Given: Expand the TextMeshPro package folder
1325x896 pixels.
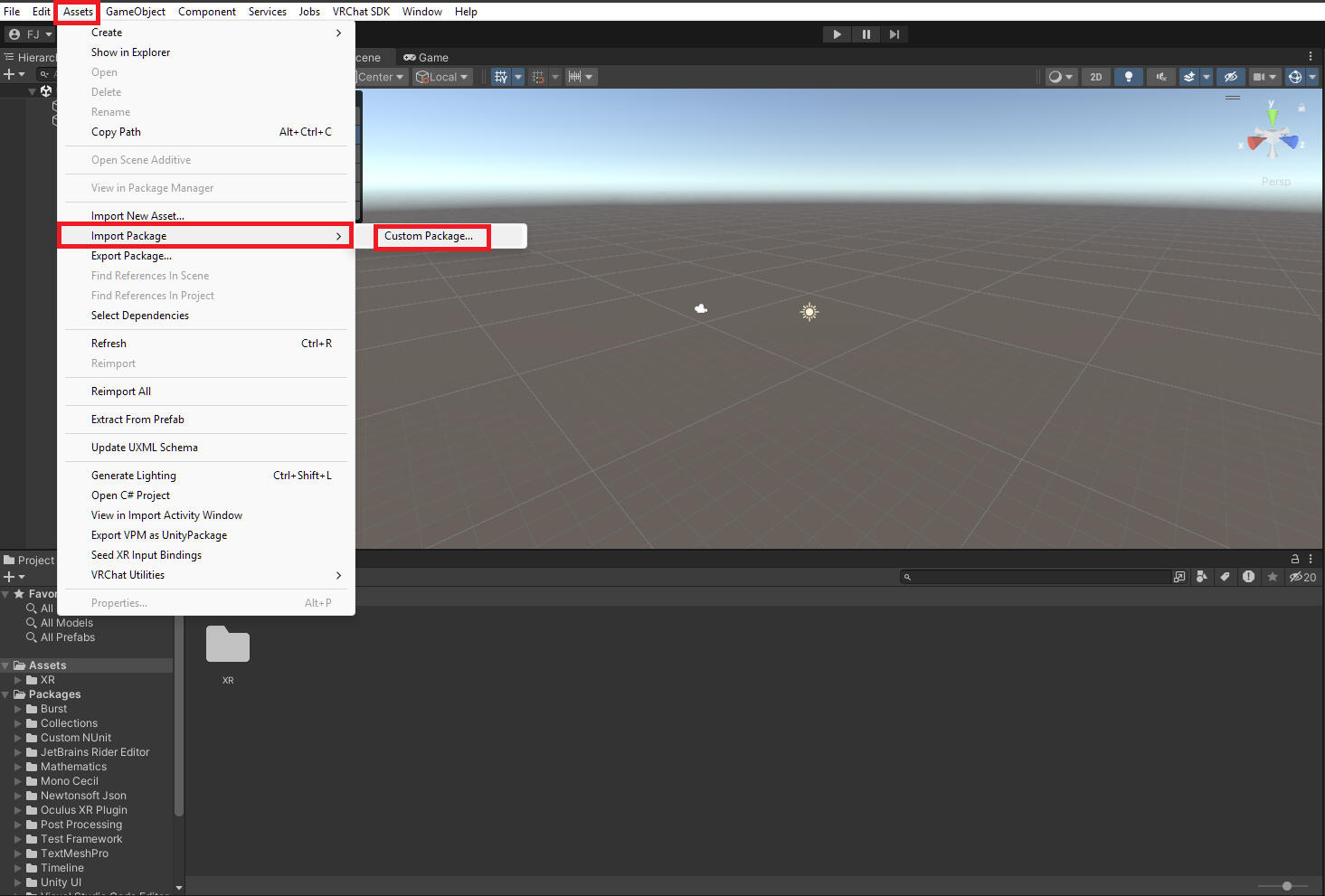Looking at the screenshot, I should click(18, 854).
